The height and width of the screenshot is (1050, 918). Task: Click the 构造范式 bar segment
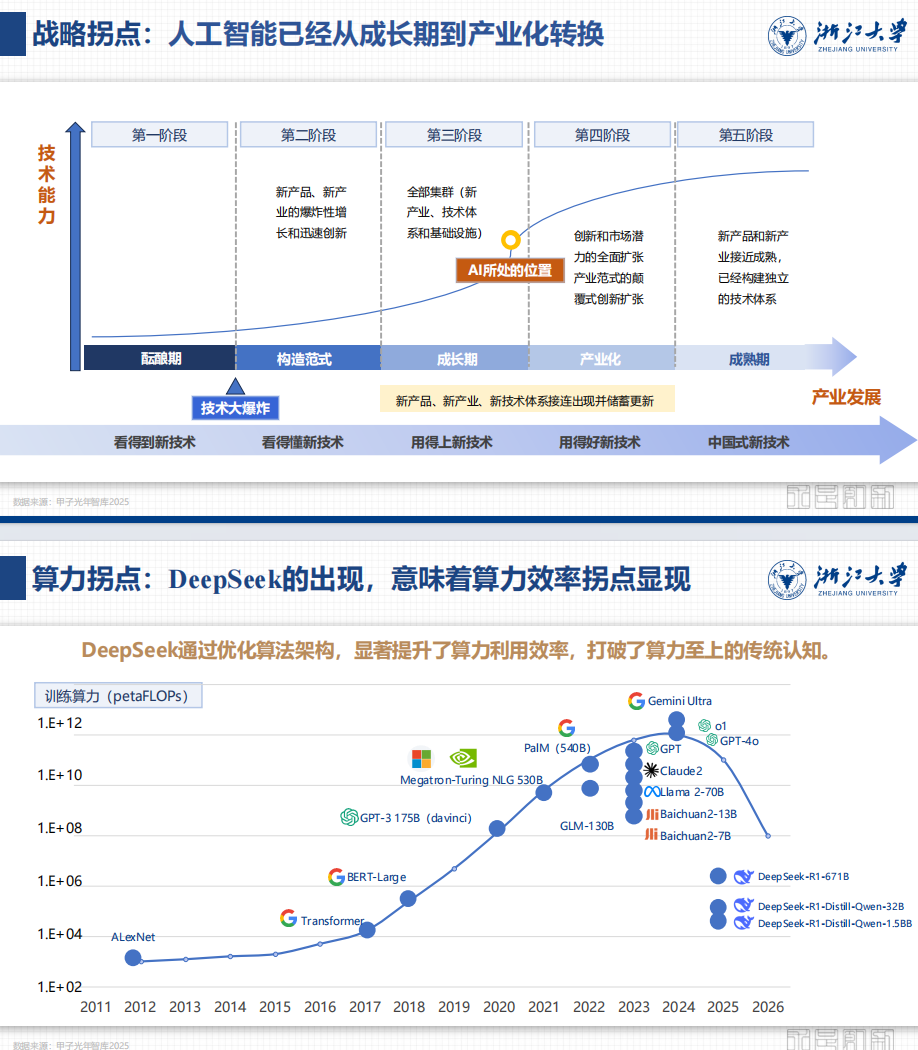[x=308, y=358]
